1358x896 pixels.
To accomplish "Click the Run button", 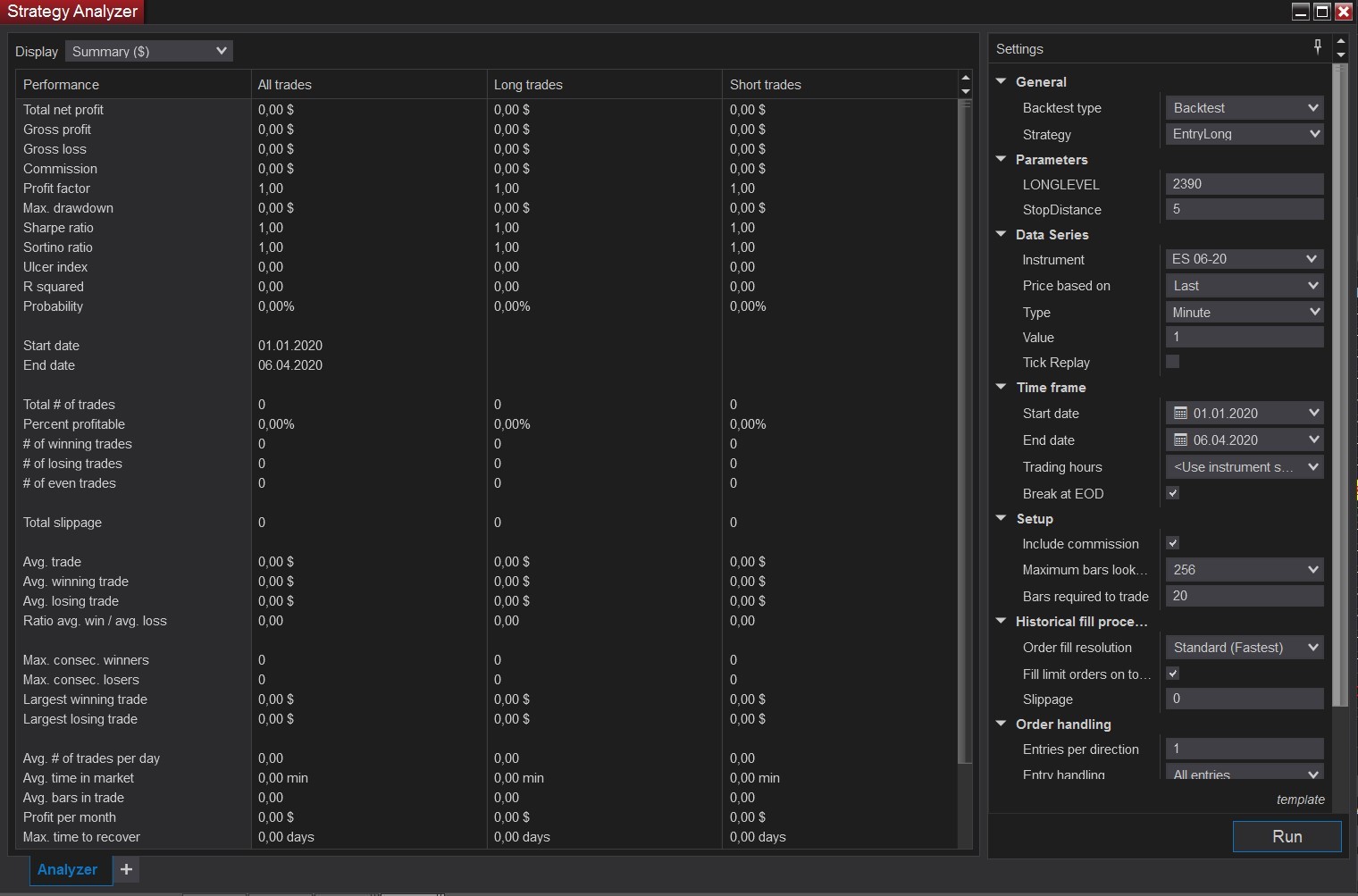I will [1287, 836].
